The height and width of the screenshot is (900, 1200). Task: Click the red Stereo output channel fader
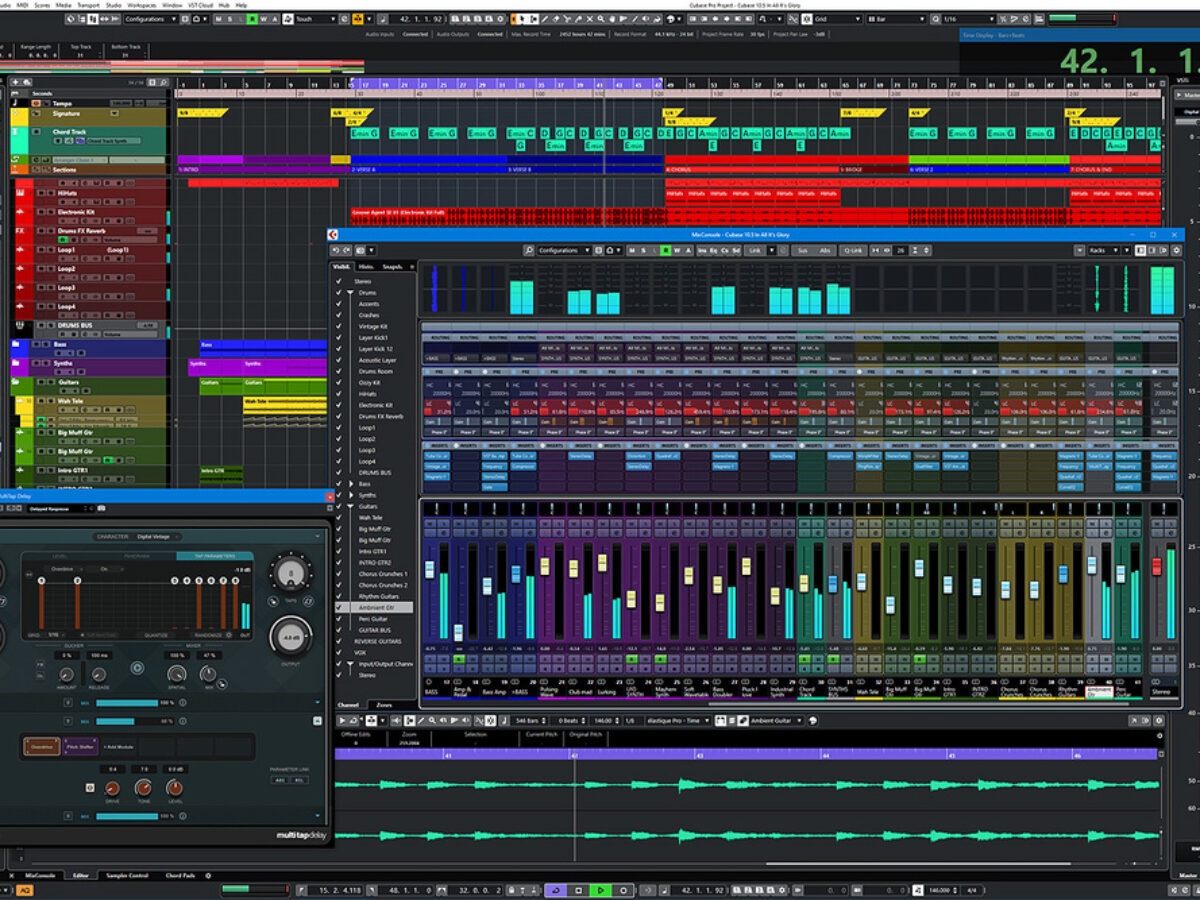[1157, 566]
